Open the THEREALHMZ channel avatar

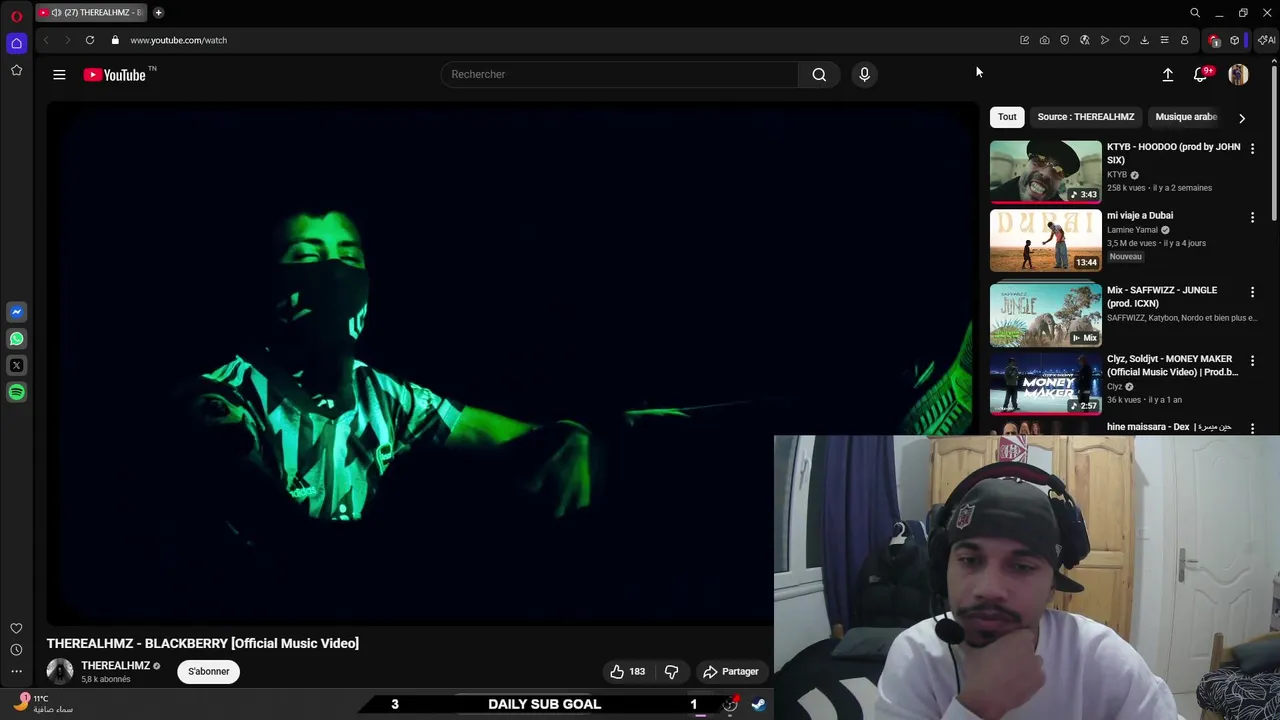60,671
